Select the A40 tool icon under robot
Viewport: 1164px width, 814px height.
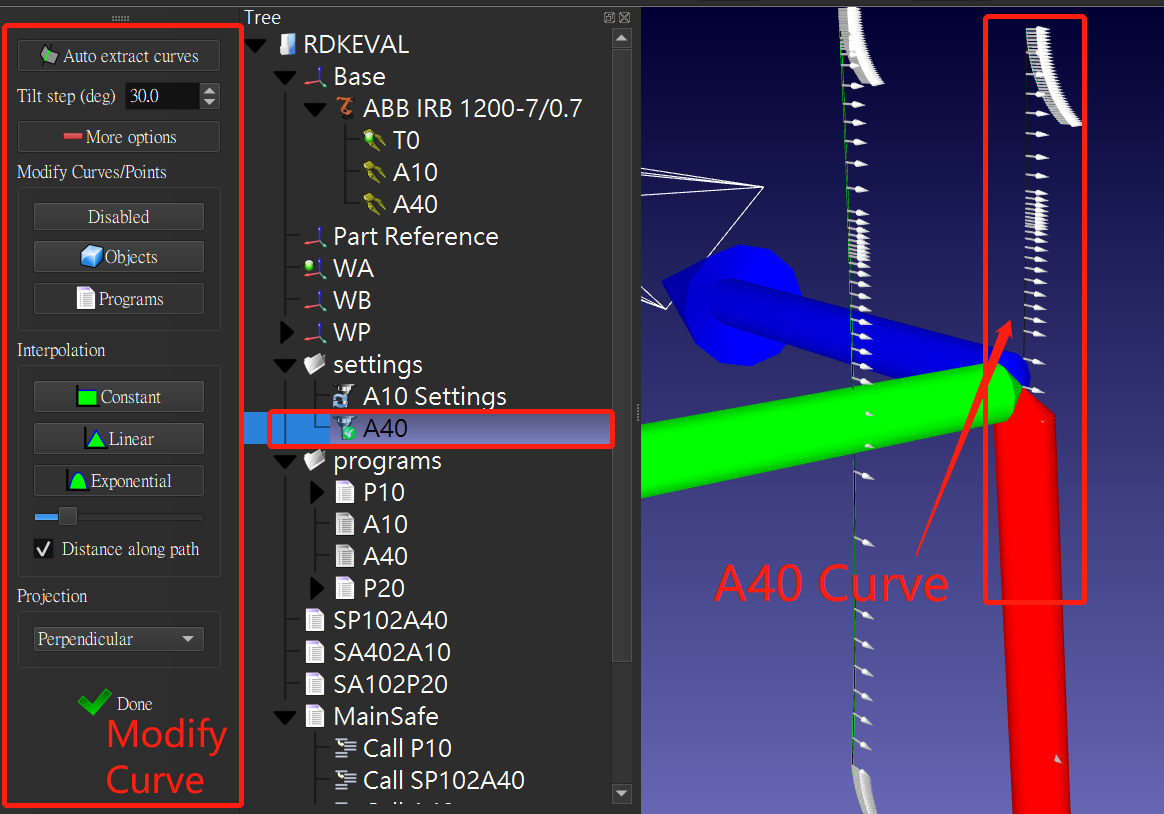pos(374,204)
